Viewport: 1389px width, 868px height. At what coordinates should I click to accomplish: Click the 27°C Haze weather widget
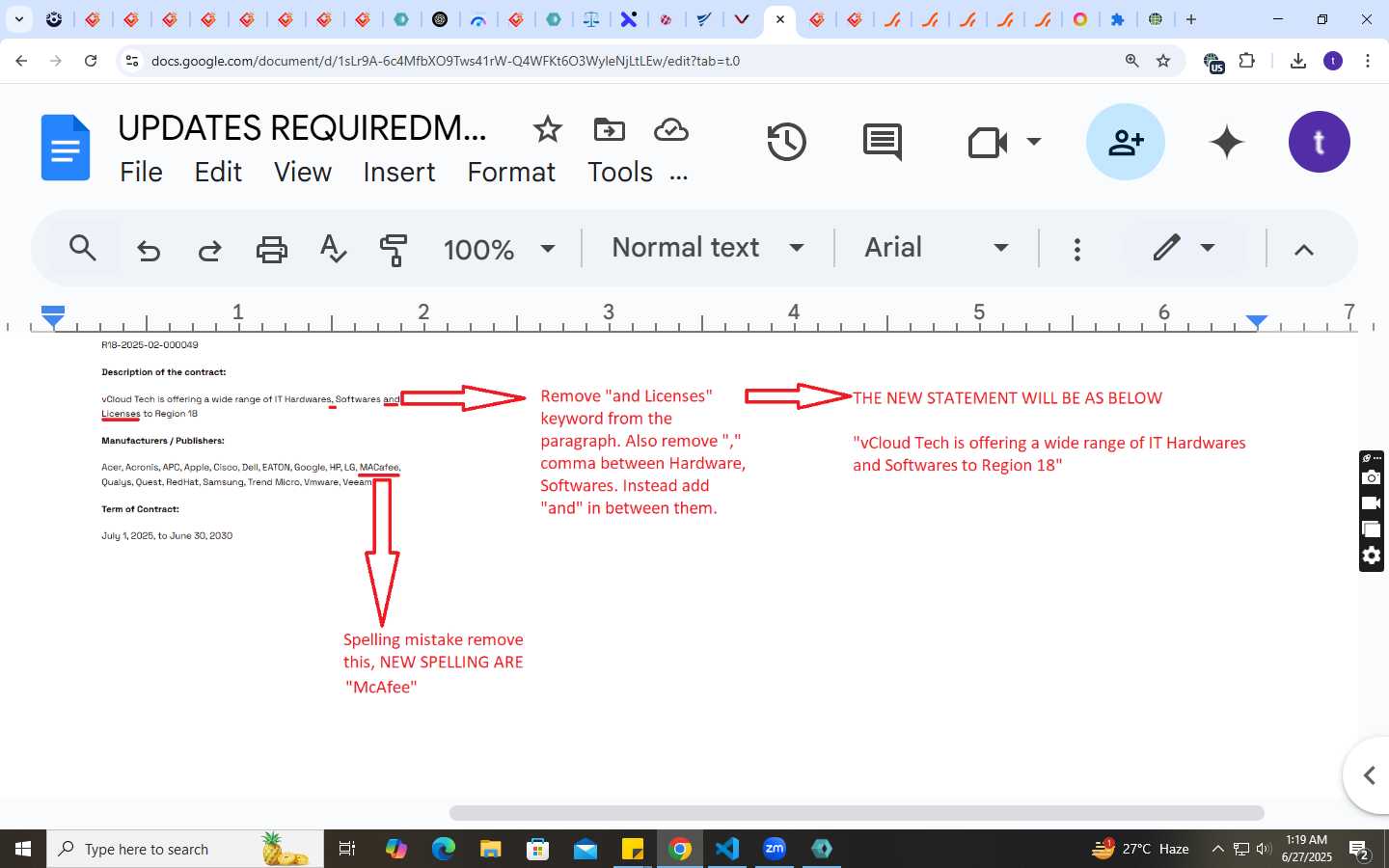click(1140, 849)
